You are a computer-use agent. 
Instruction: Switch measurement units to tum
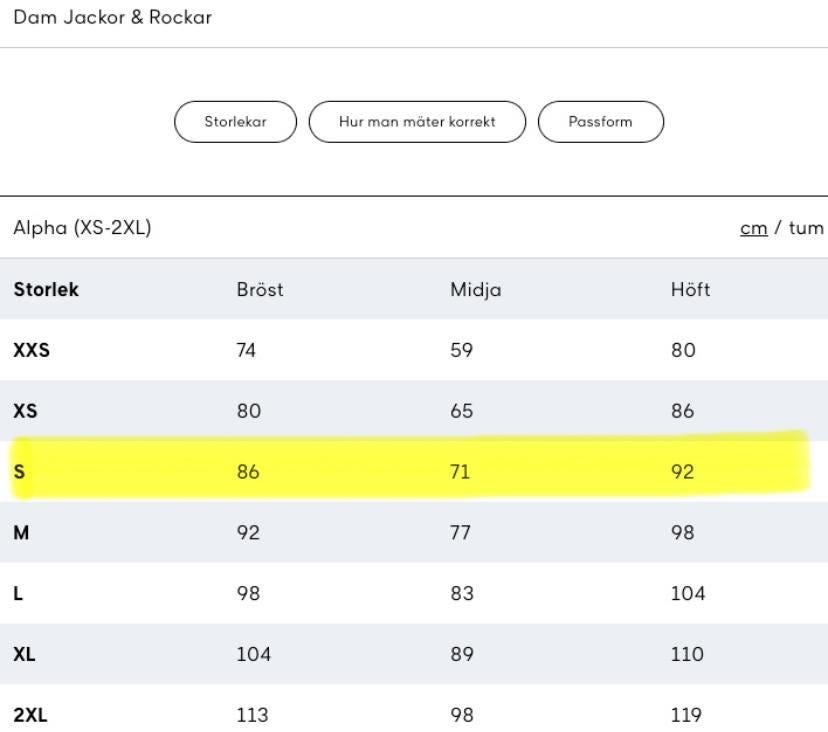(806, 228)
